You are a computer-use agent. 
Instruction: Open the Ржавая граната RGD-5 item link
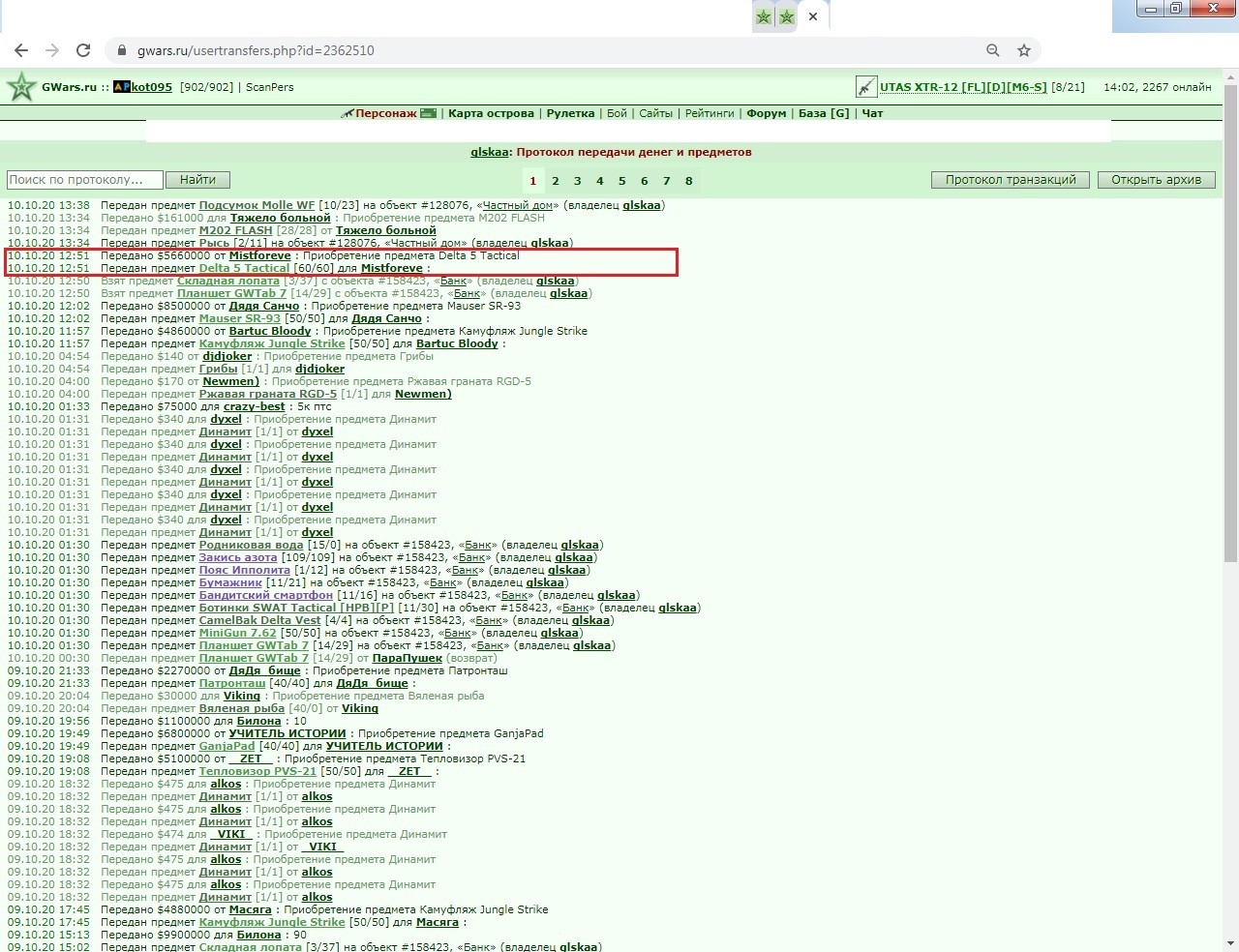[268, 394]
